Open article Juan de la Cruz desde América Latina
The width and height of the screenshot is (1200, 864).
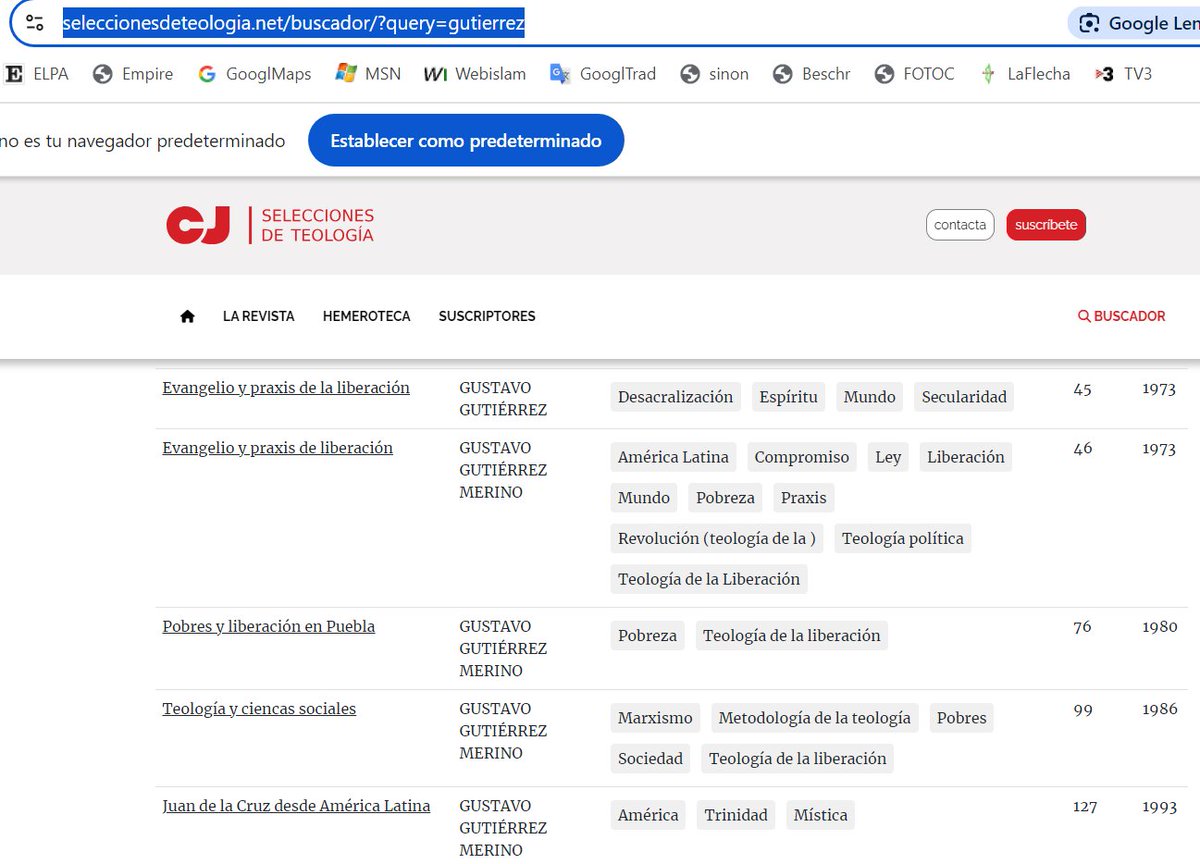(296, 806)
